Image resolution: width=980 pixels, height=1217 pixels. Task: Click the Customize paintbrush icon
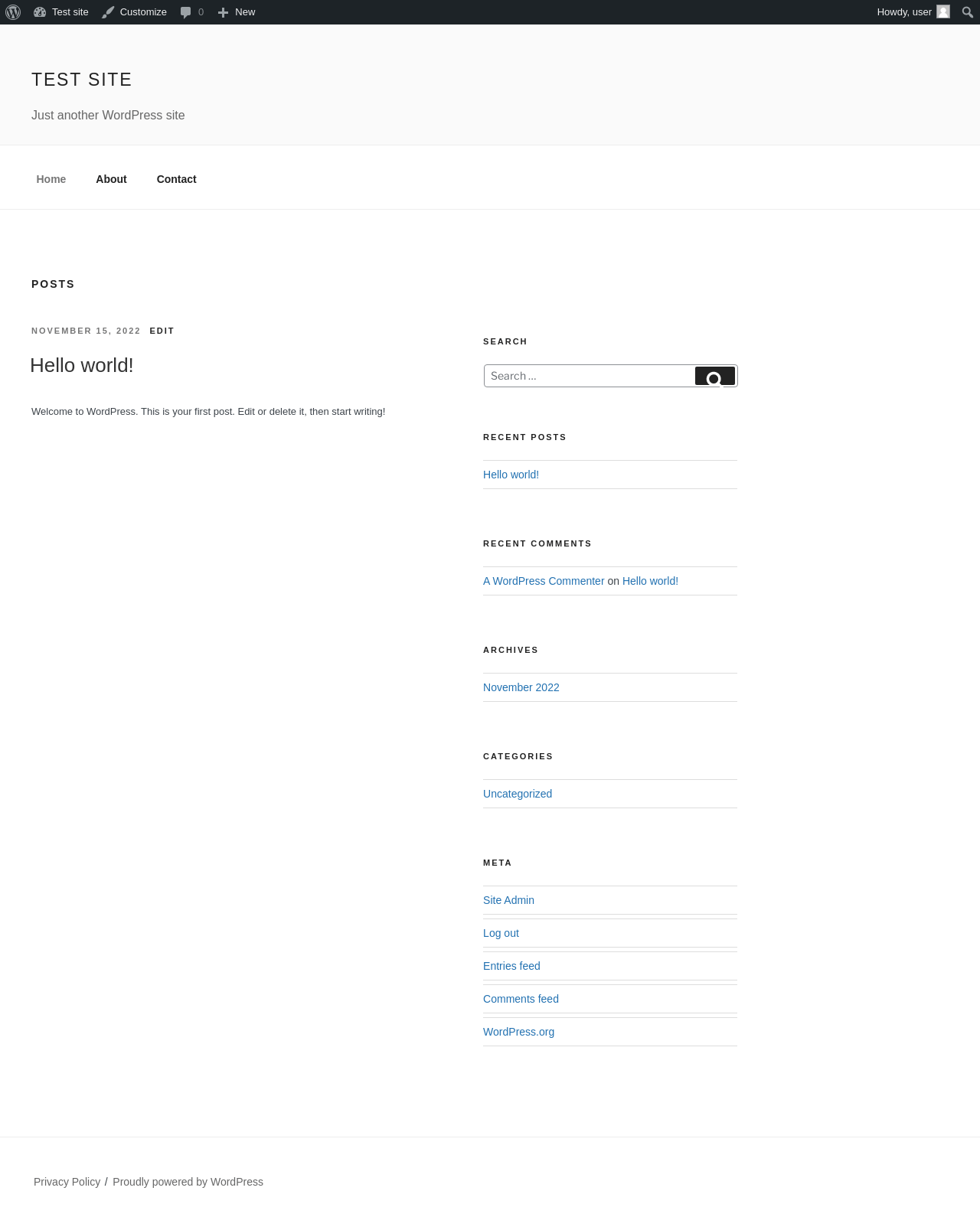pos(108,12)
